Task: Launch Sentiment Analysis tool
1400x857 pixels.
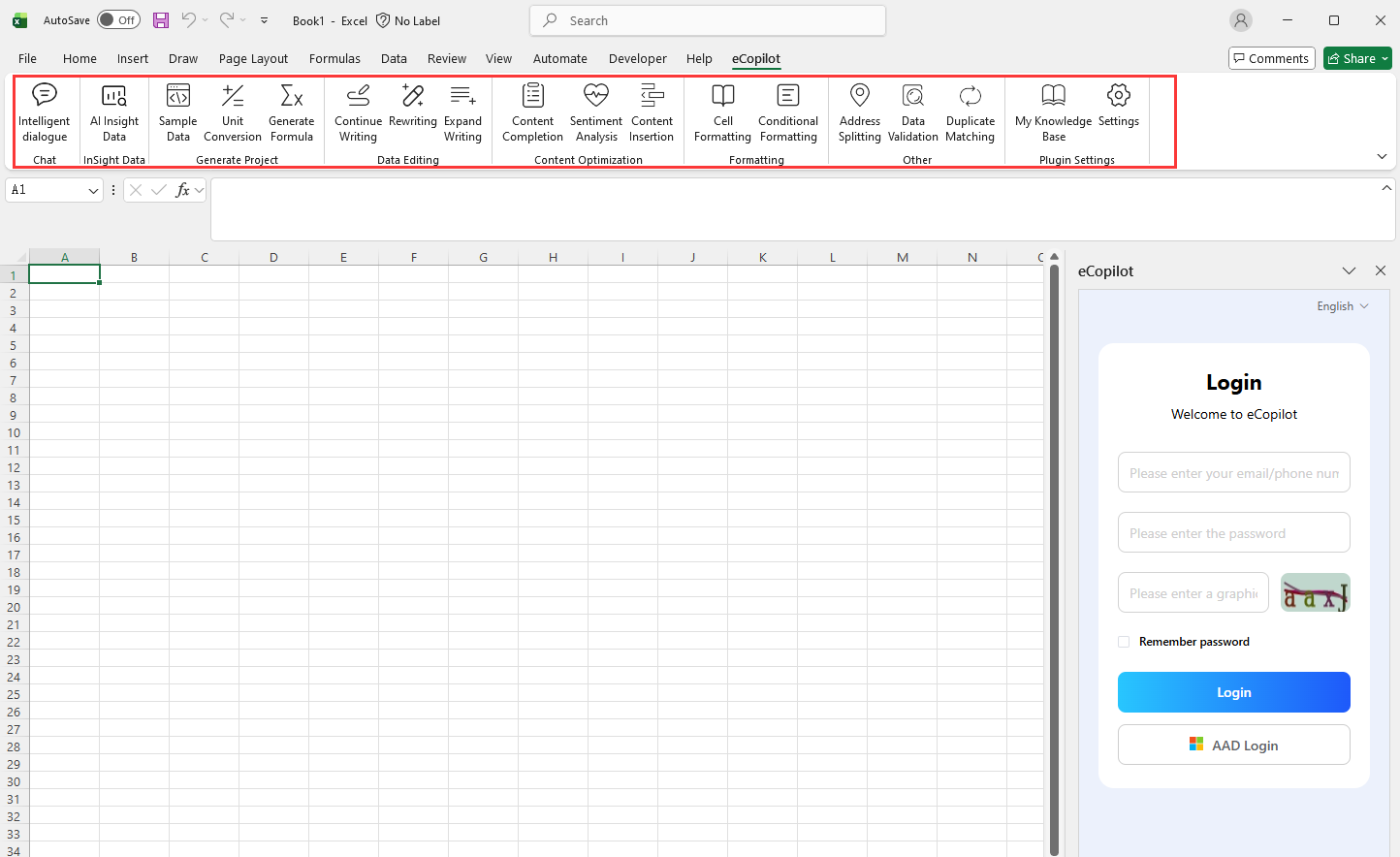Action: click(x=595, y=112)
